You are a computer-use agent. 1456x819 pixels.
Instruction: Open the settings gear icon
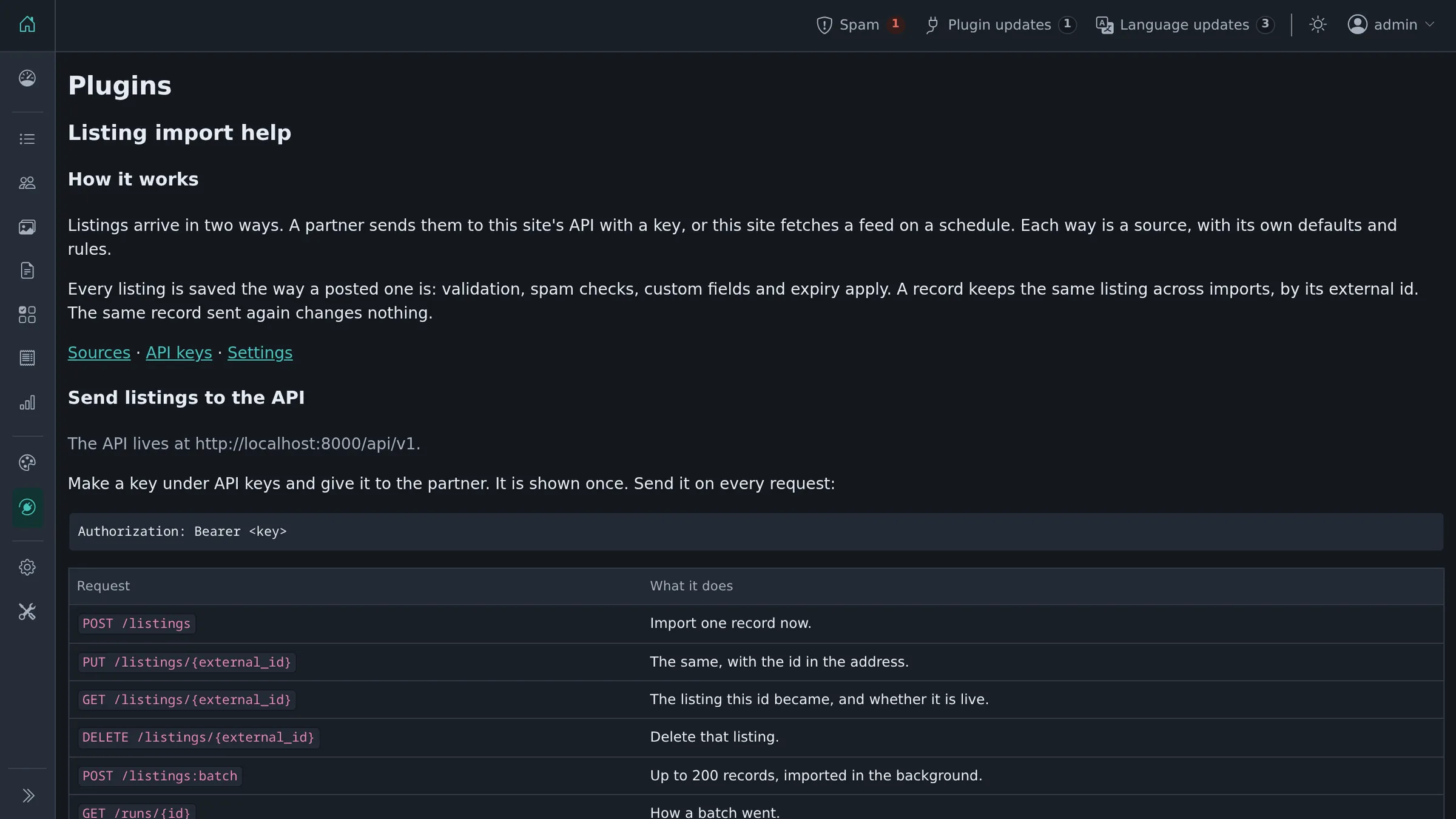pyautogui.click(x=27, y=567)
